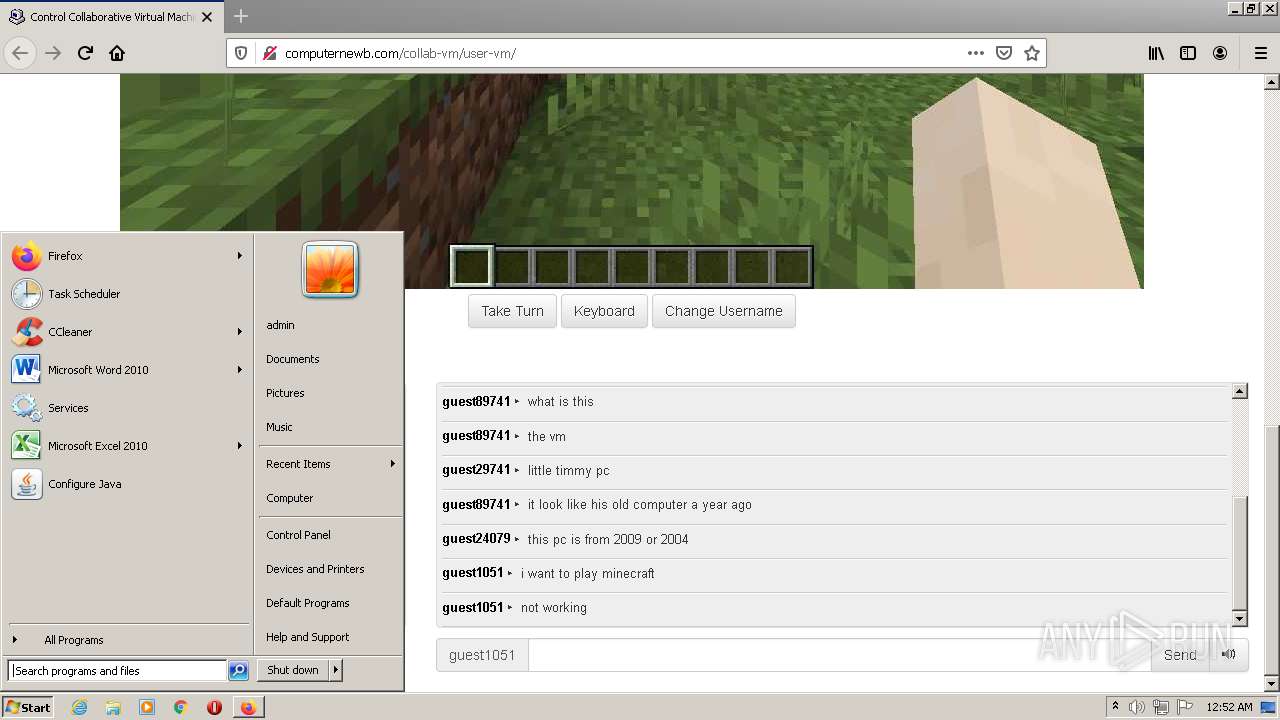Focus the chat message input field

[840, 655]
